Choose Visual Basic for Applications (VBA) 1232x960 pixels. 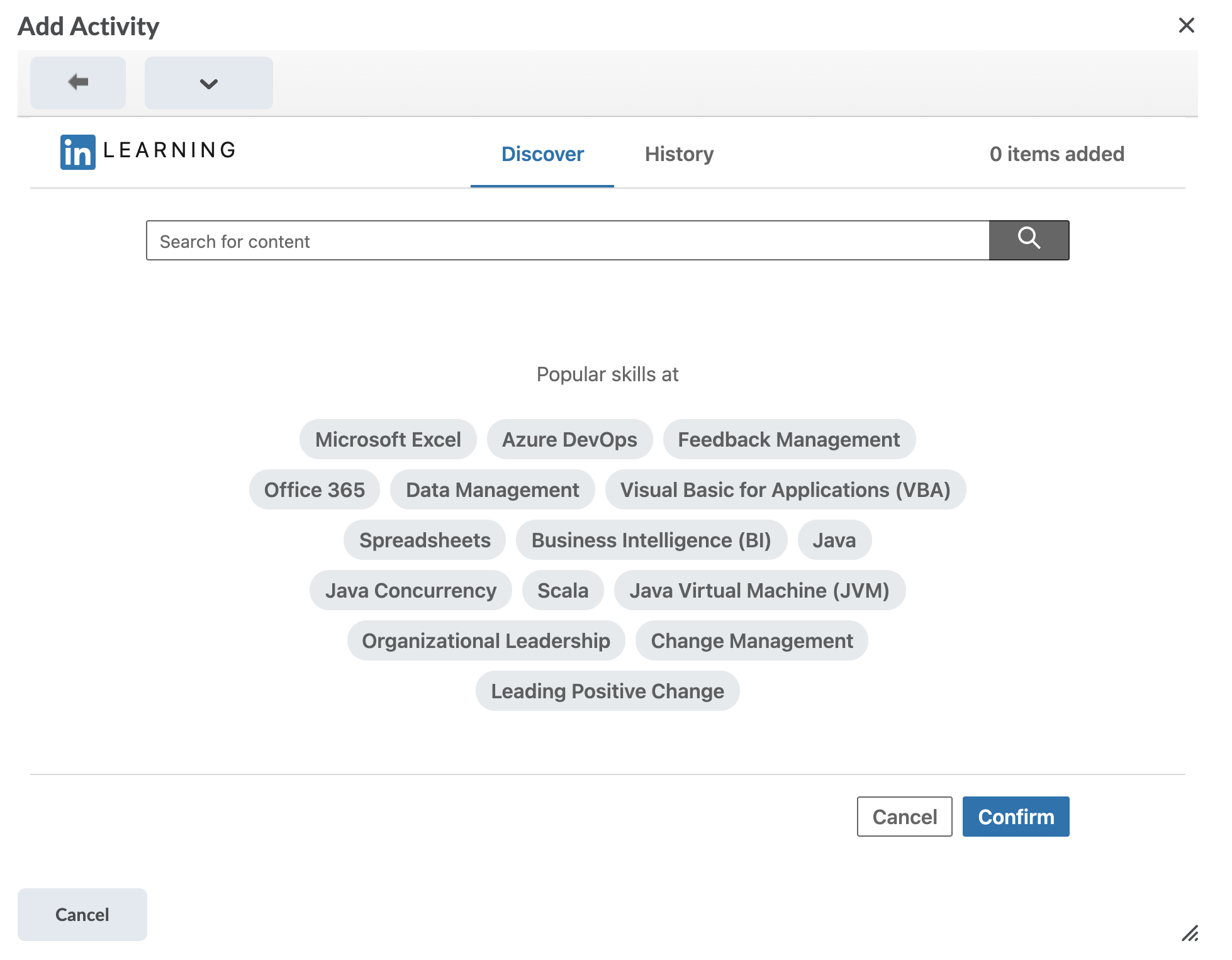(x=785, y=489)
